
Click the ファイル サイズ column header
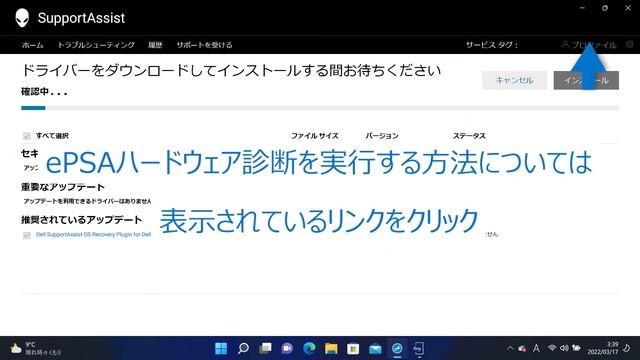[x=315, y=136]
